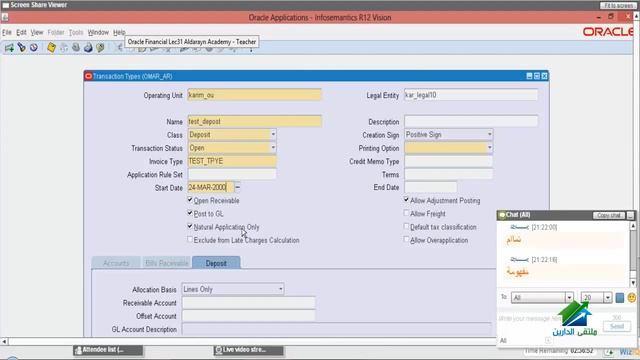Click the yellow Save toolbar icon
This screenshot has height=360, width=640.
[51, 48]
